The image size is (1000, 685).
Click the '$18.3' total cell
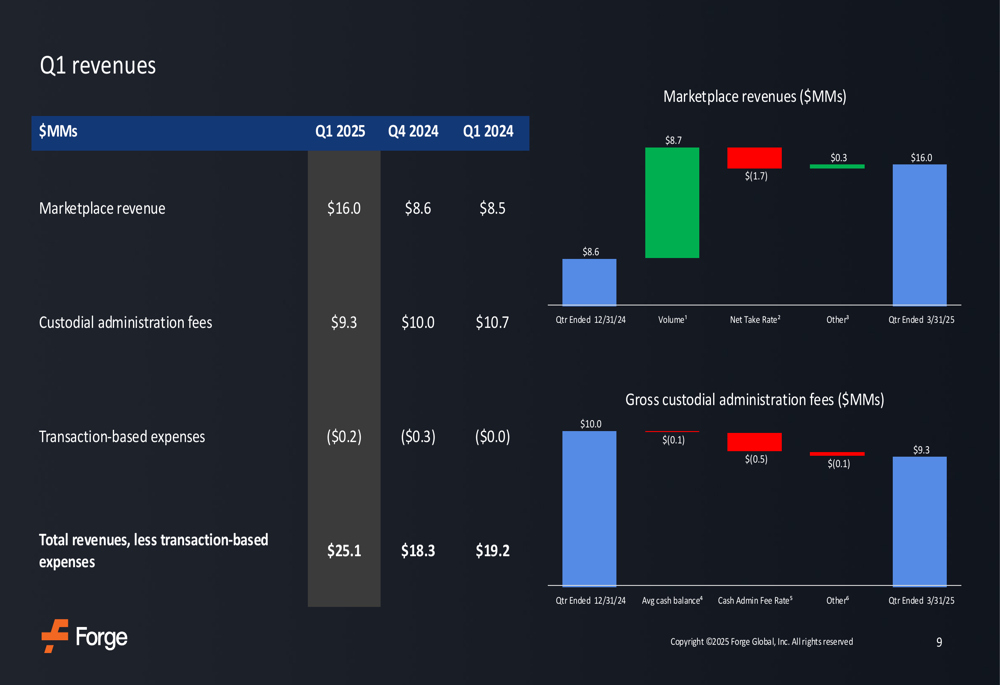[418, 551]
